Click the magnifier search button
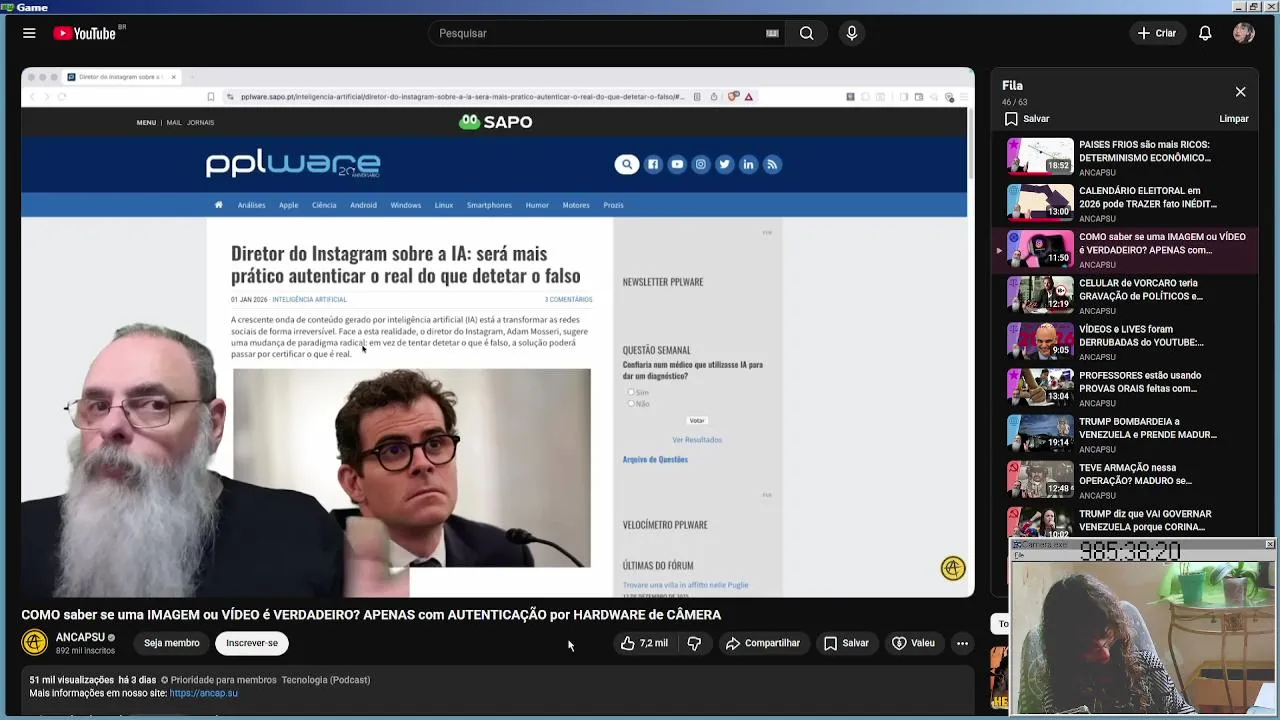 (x=806, y=33)
